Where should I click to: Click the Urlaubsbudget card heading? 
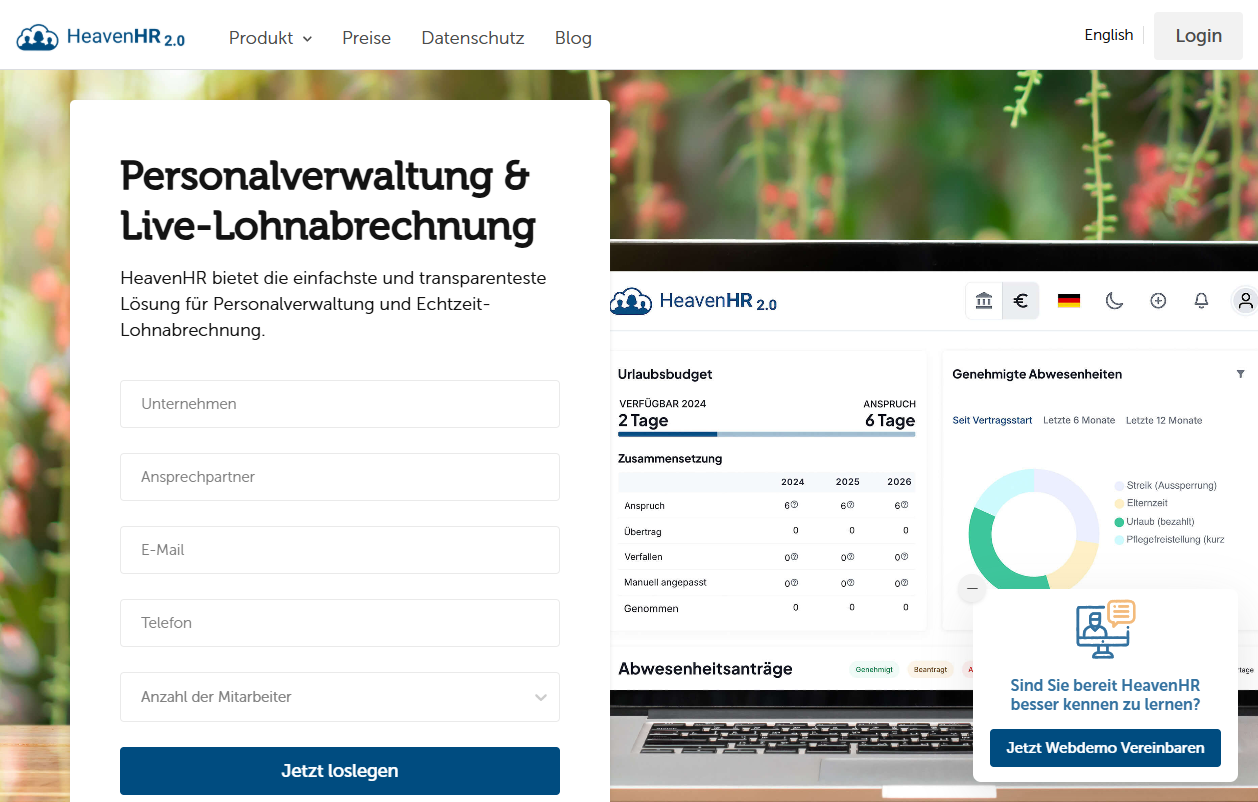point(665,374)
